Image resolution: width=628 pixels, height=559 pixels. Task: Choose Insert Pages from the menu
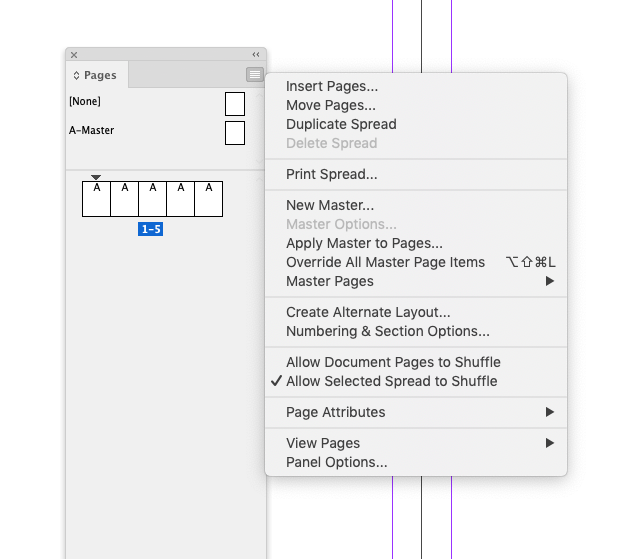tap(332, 86)
